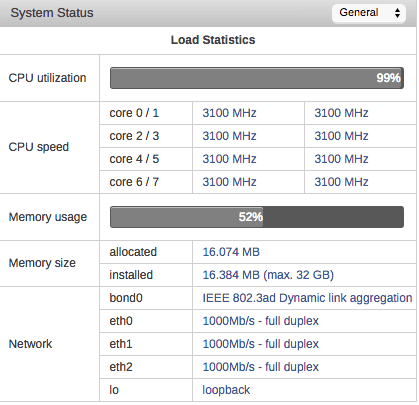Image resolution: width=419 pixels, height=405 pixels.
Task: Select the System Status panel title
Action: point(52,13)
